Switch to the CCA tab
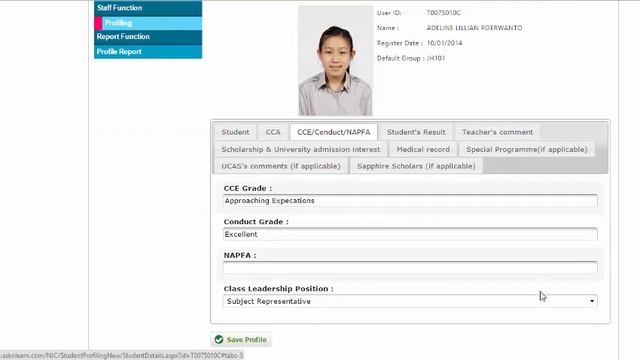Screen dimensions: 640x360 tap(273, 132)
